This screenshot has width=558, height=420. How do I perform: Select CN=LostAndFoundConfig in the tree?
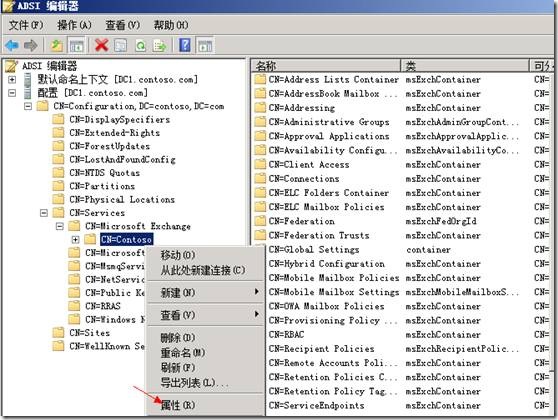point(122,159)
